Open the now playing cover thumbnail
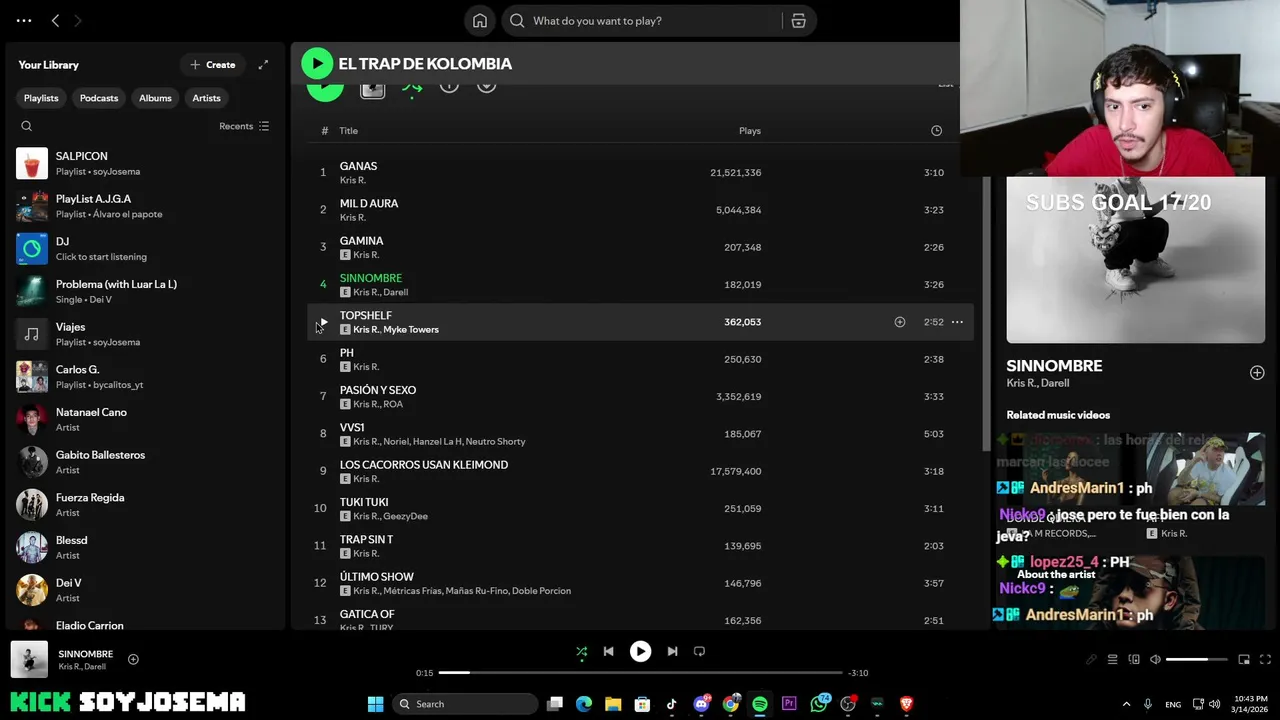 coord(29,660)
